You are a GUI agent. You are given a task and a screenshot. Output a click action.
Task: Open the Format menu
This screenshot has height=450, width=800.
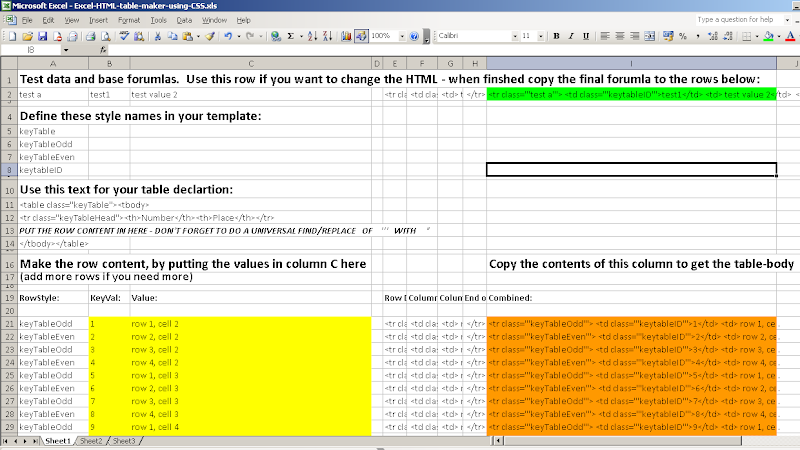tap(129, 20)
